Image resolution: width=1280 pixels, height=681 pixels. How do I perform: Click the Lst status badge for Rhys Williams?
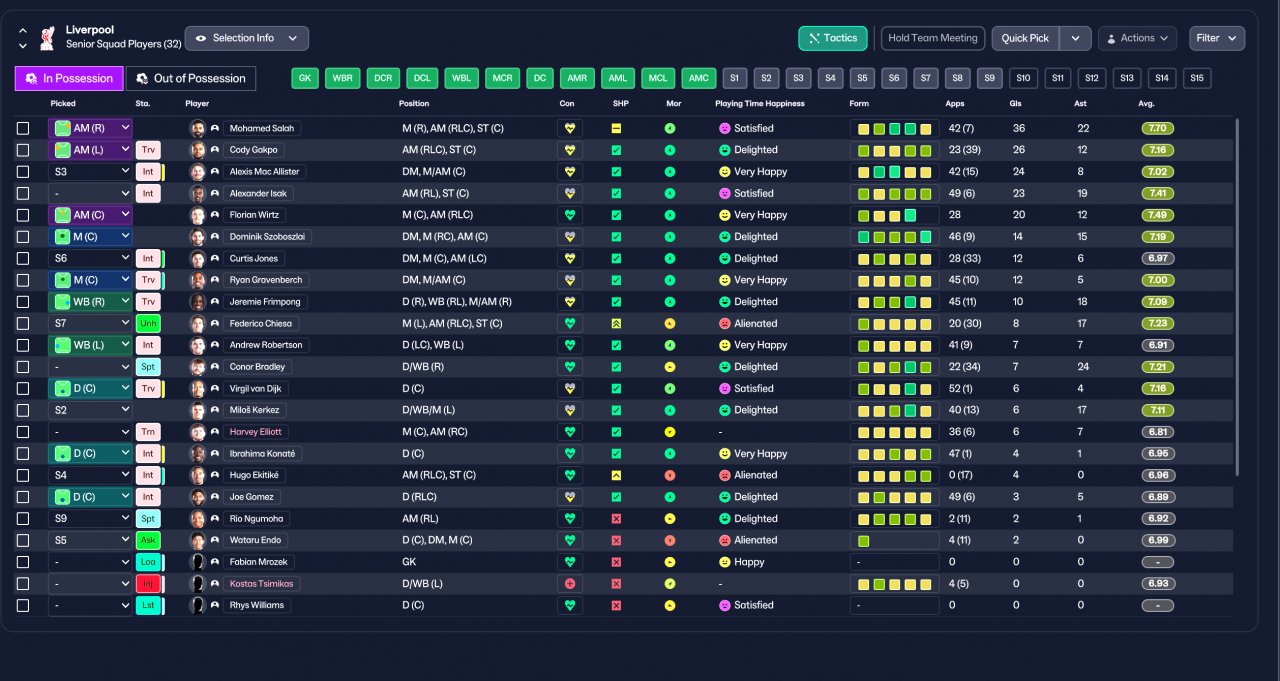[148, 605]
